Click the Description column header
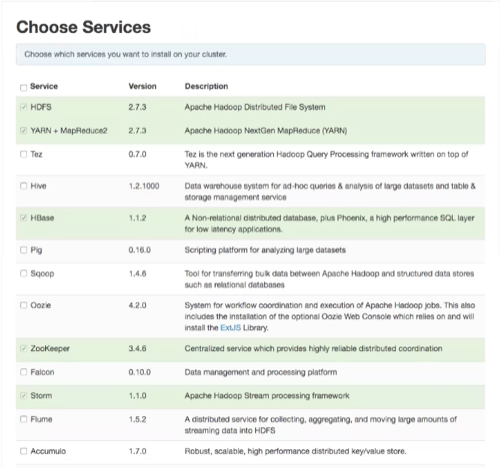 click(x=206, y=86)
